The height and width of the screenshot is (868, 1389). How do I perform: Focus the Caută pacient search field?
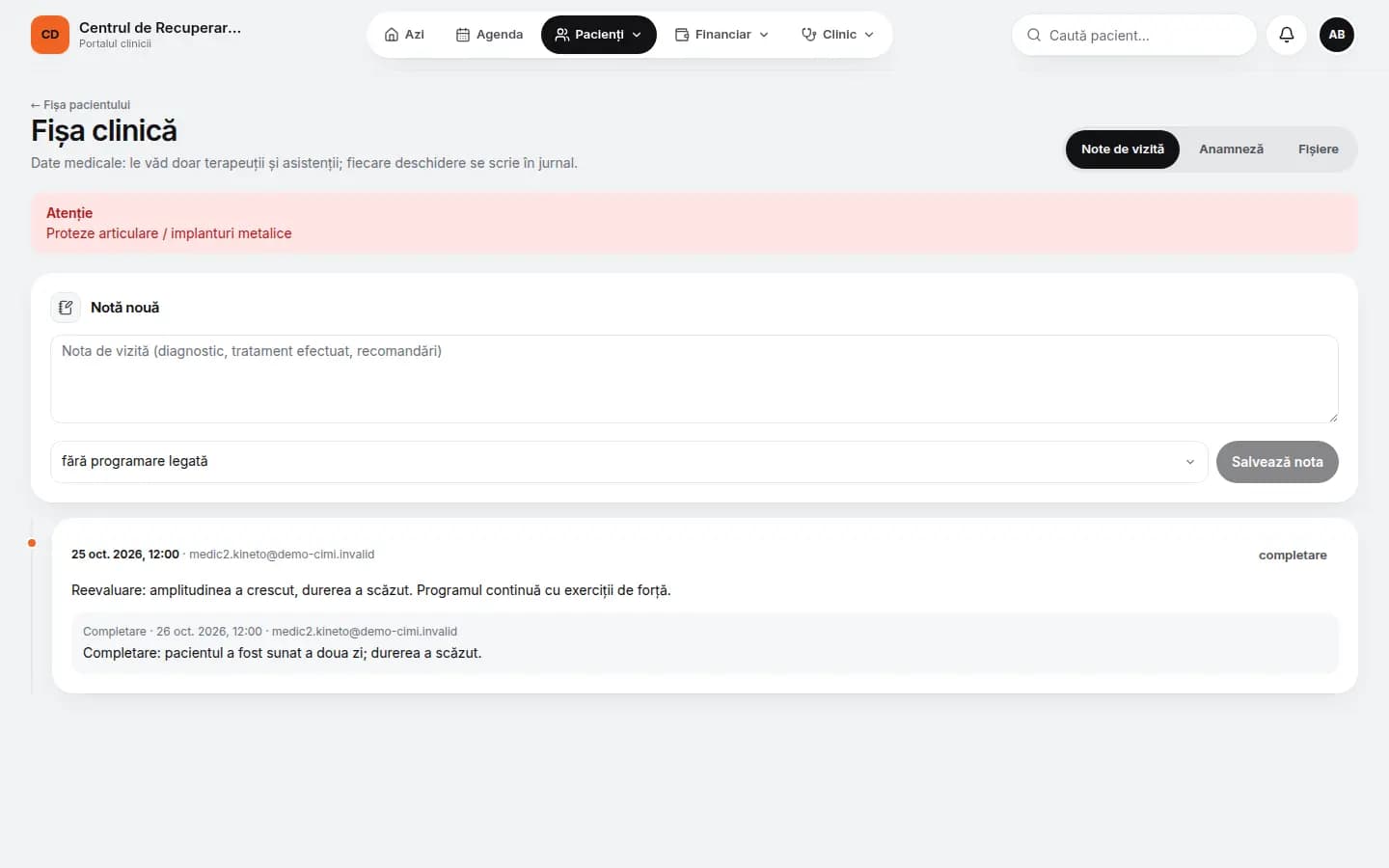(x=1134, y=35)
